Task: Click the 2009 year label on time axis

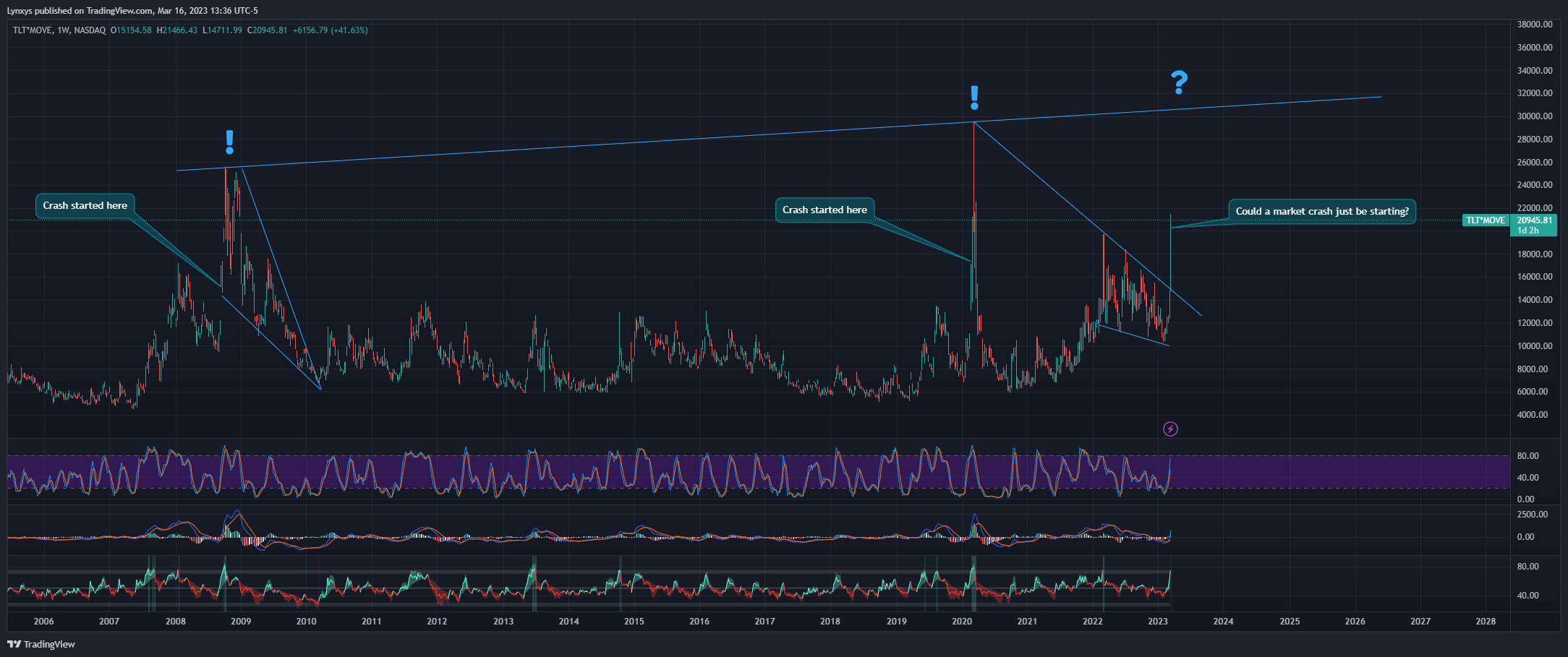Action: (241, 622)
